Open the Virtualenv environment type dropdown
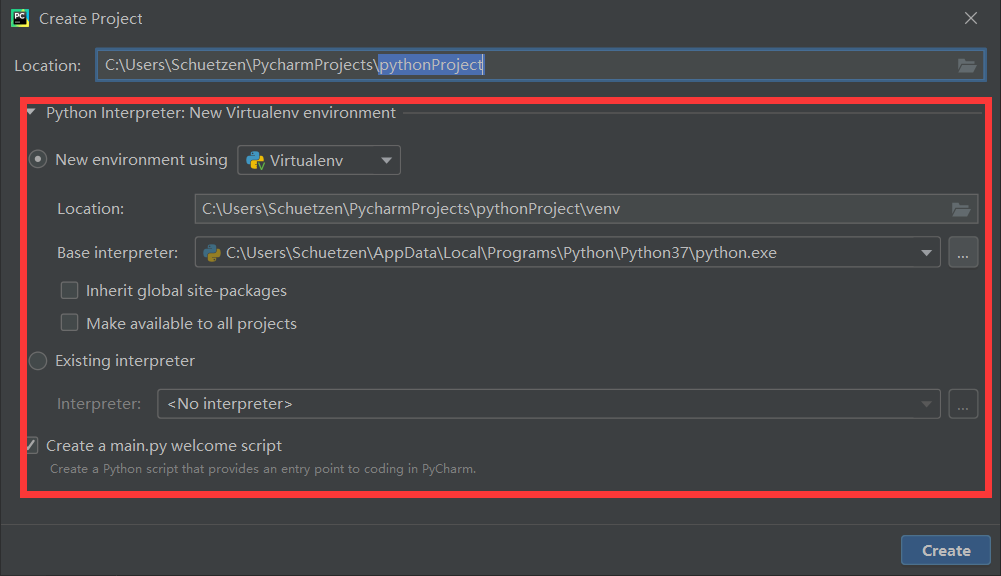The width and height of the screenshot is (1001, 576). click(x=319, y=160)
